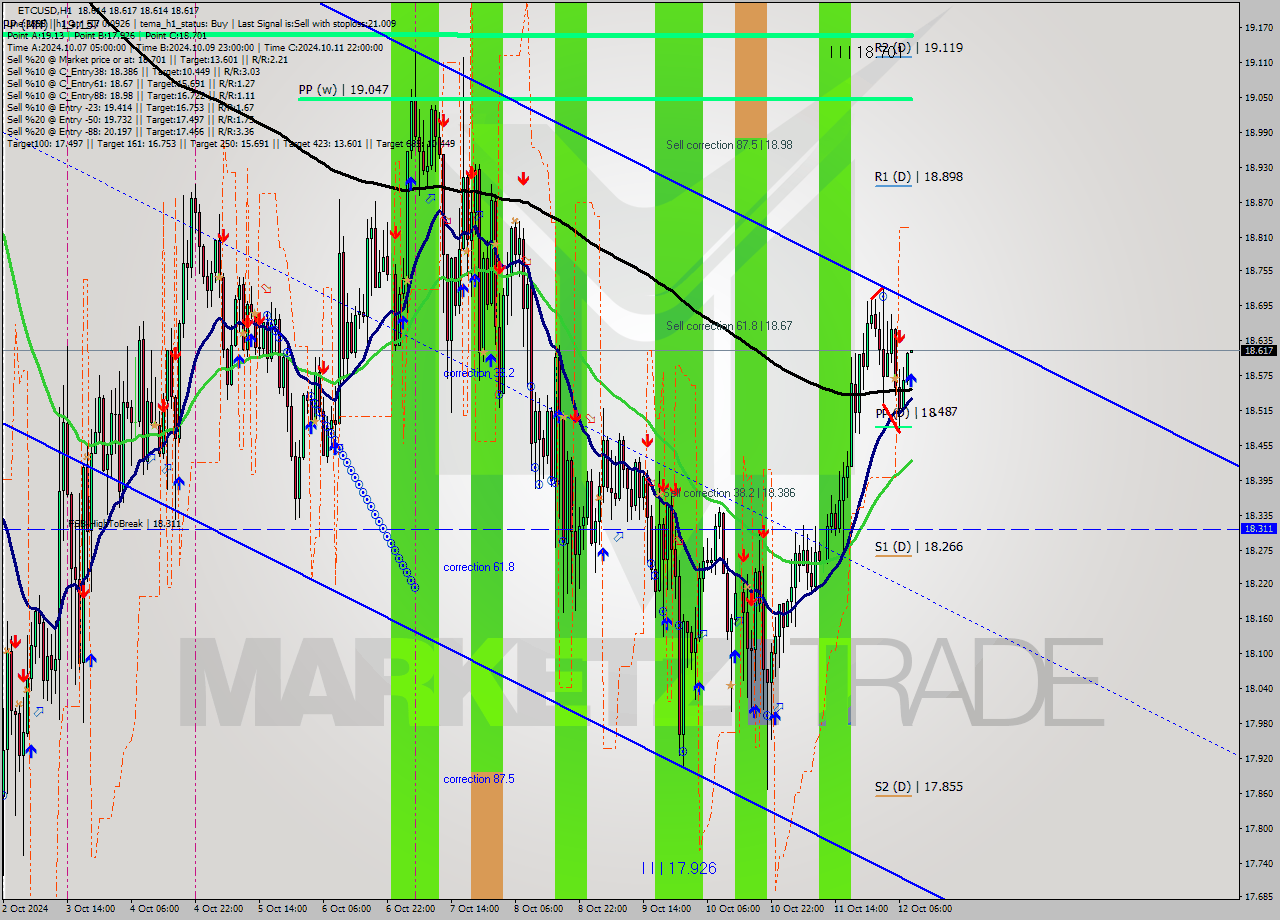Click the 'Time A:2024.10.07 05:00:00' entry
The width and height of the screenshot is (1280, 920).
66,47
